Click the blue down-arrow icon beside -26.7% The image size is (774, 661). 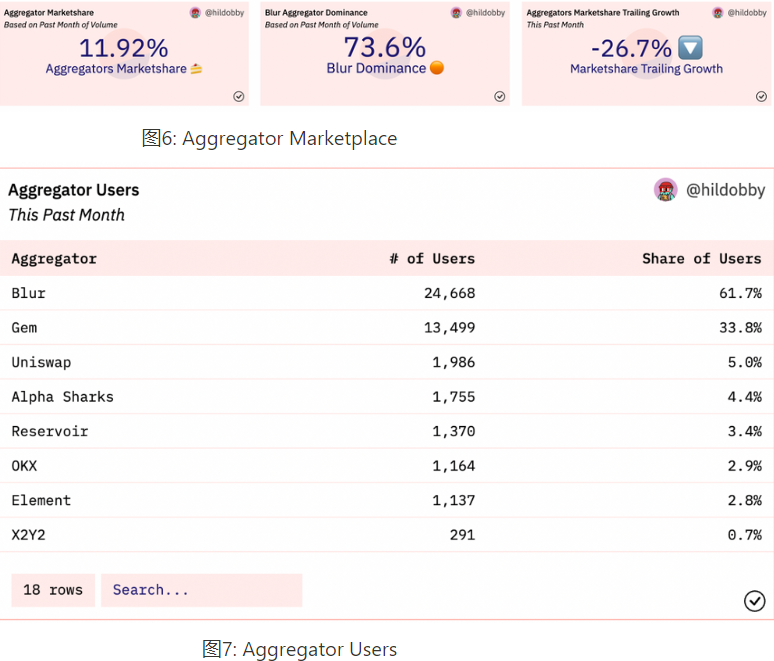(690, 48)
